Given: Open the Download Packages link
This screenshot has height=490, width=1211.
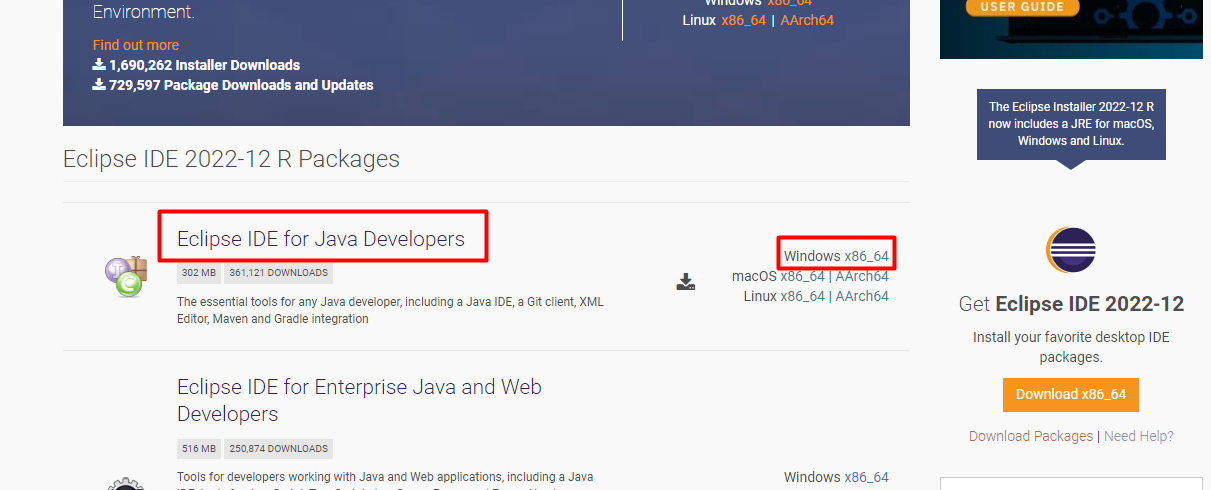Looking at the screenshot, I should (1031, 436).
